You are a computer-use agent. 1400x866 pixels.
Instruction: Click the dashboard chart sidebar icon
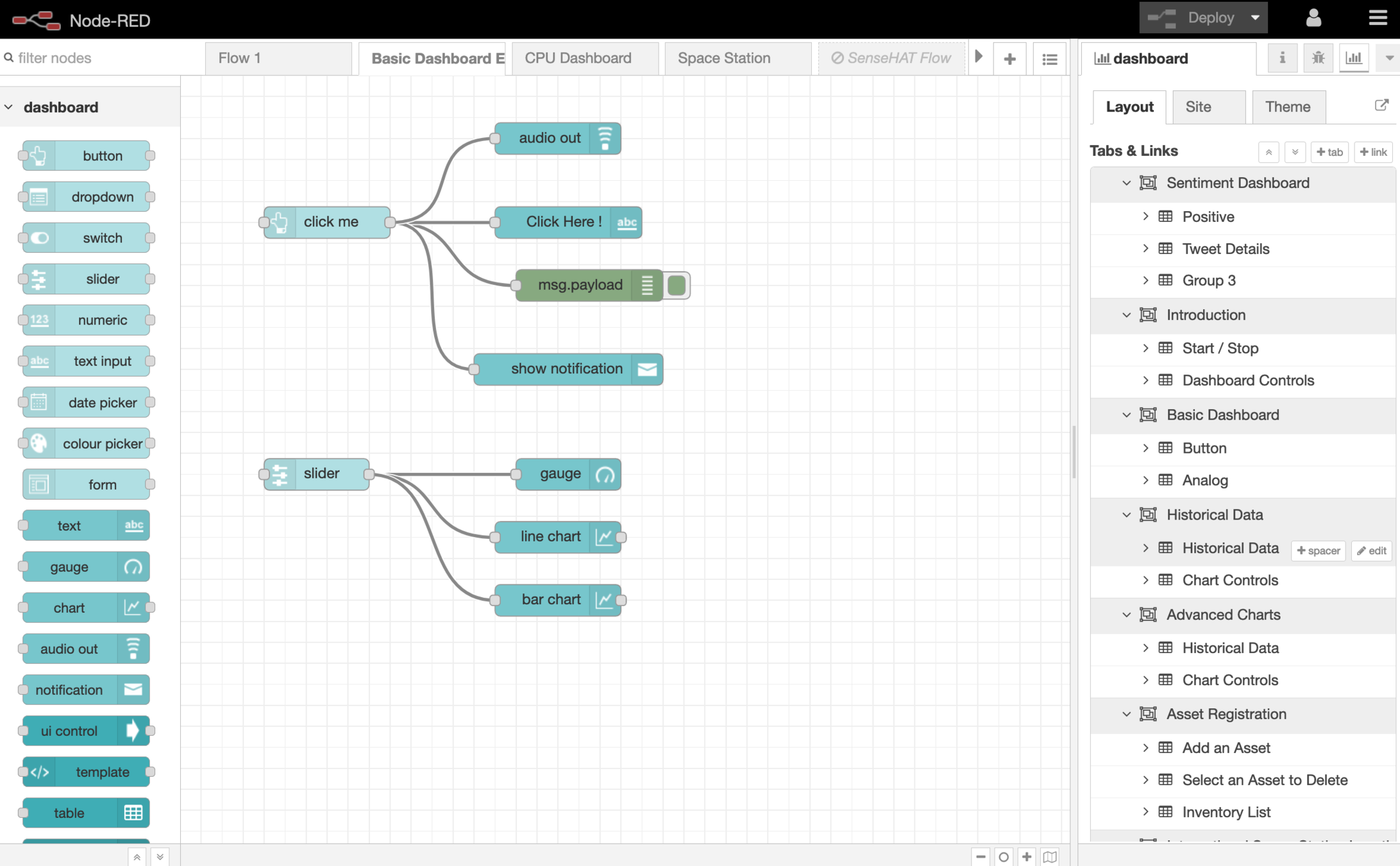pos(1354,58)
